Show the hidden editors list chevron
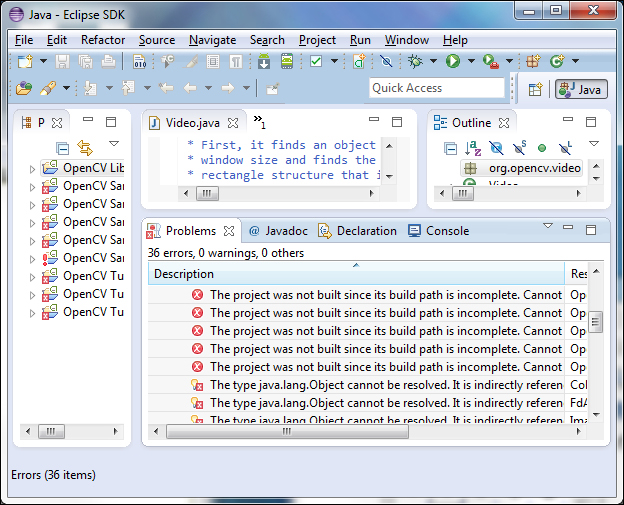The image size is (624, 505). click(259, 121)
